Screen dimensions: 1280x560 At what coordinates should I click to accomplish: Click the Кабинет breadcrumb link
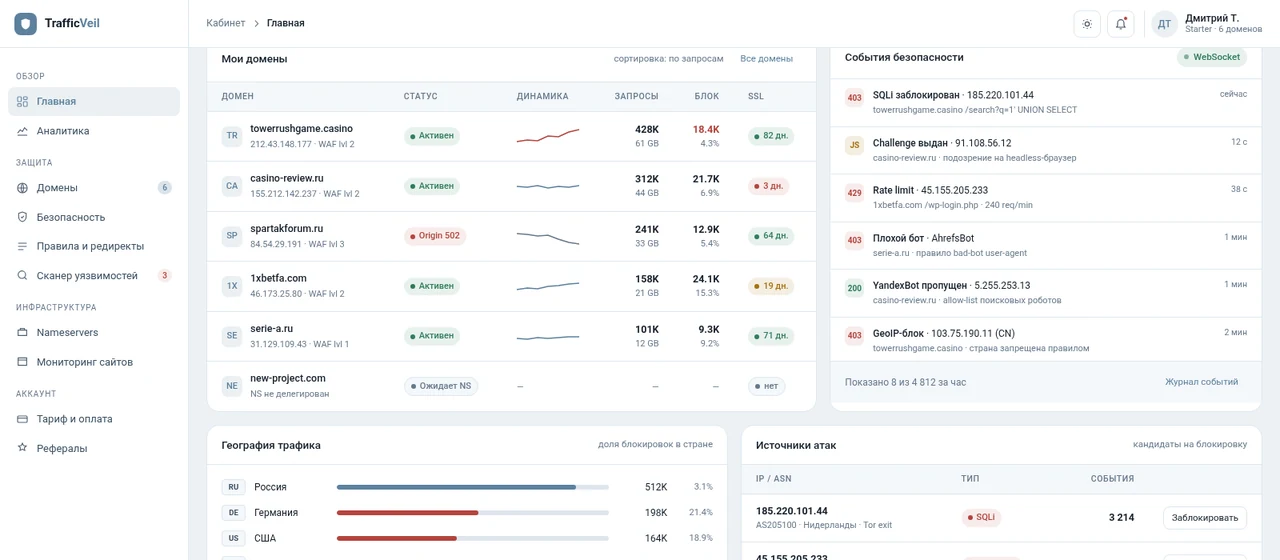pyautogui.click(x=225, y=23)
